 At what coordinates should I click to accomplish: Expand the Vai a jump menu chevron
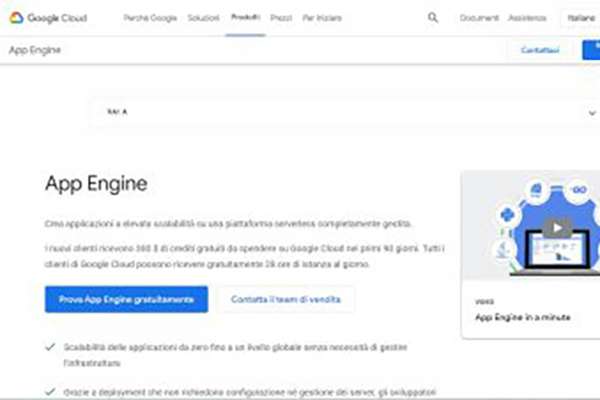(592, 113)
